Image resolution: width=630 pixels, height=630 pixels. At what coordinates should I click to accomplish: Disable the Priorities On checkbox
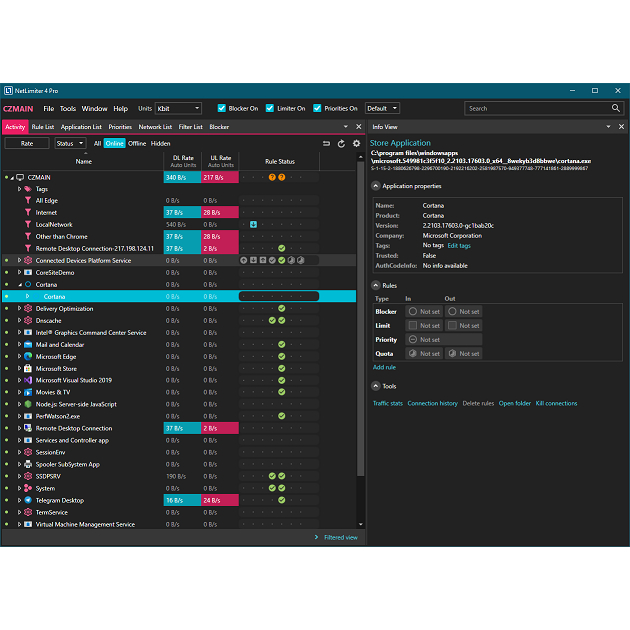pos(317,108)
